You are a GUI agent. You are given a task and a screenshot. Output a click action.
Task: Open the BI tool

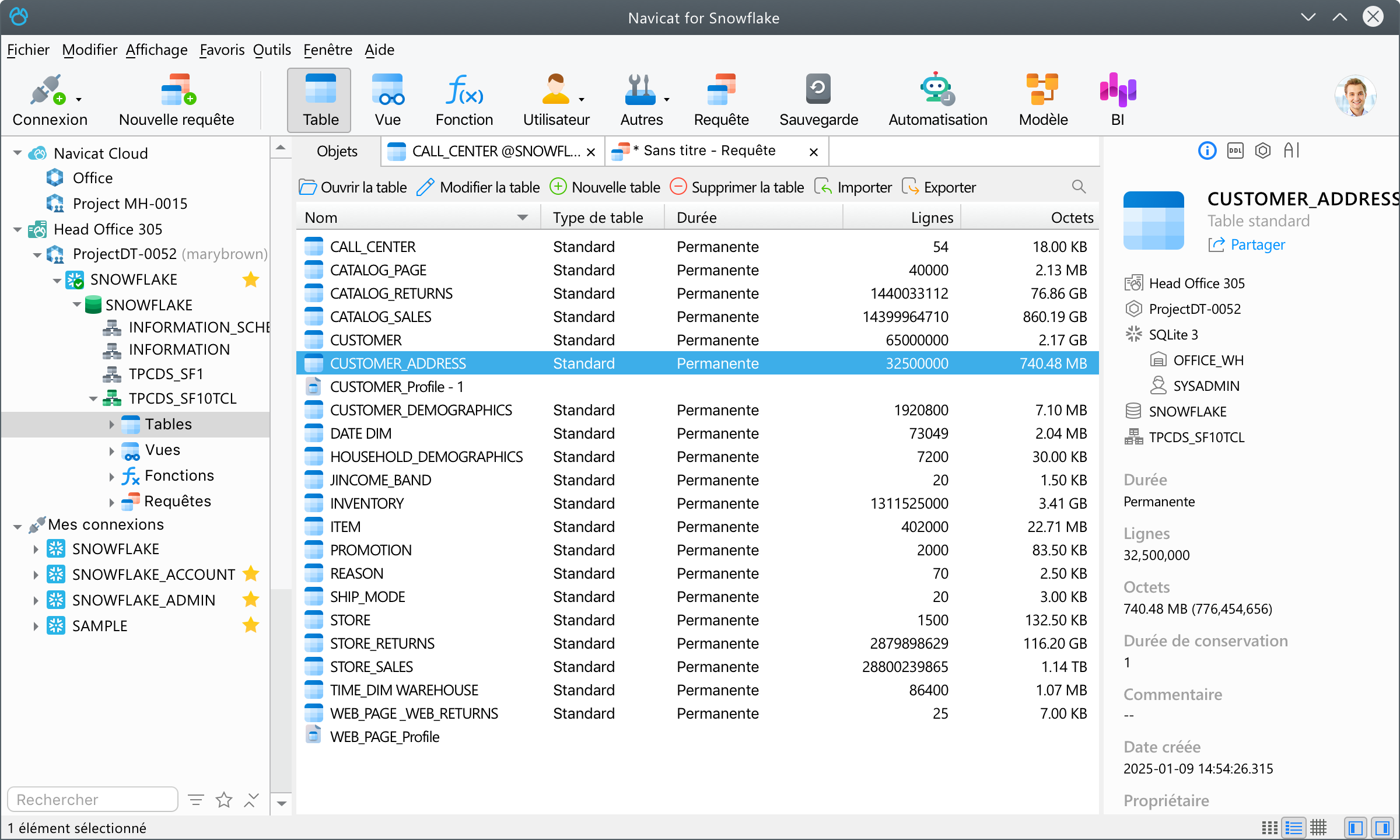(1118, 100)
